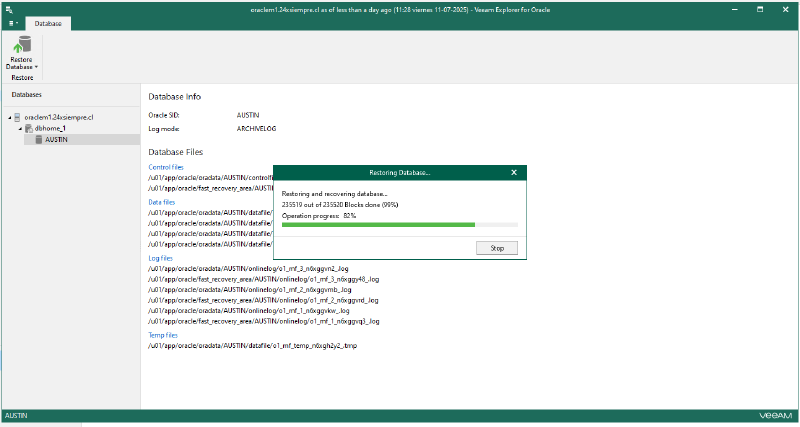Click the o1_mf_temp_n6xgh2y2_.tmp file path
The height and width of the screenshot is (427, 800).
pos(253,346)
